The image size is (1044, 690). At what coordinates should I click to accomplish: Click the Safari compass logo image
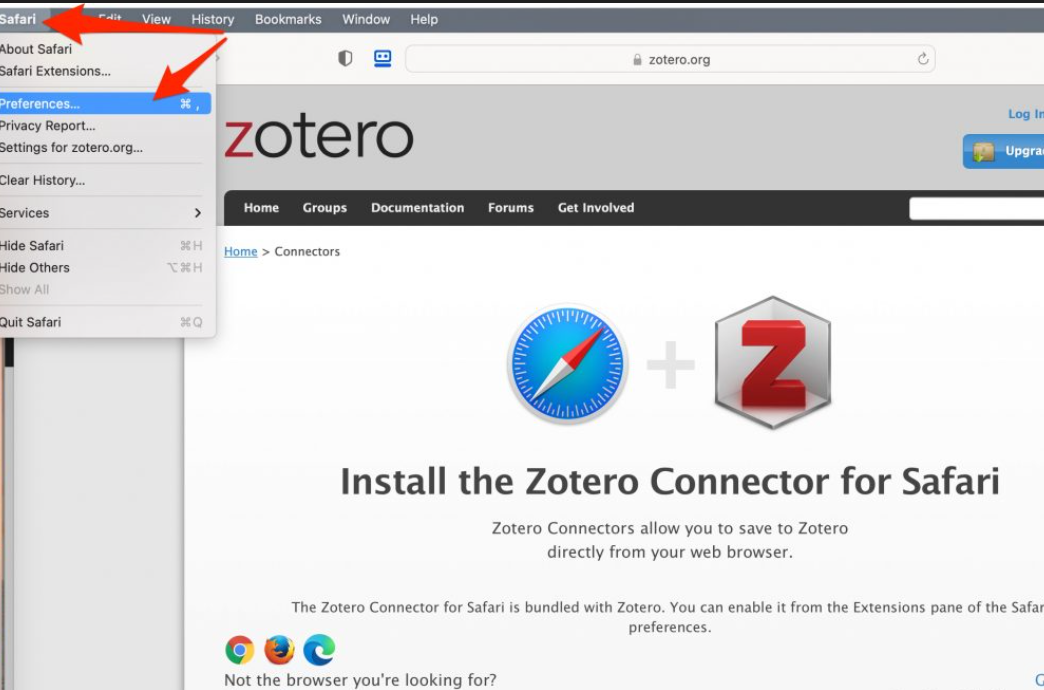pyautogui.click(x=567, y=364)
